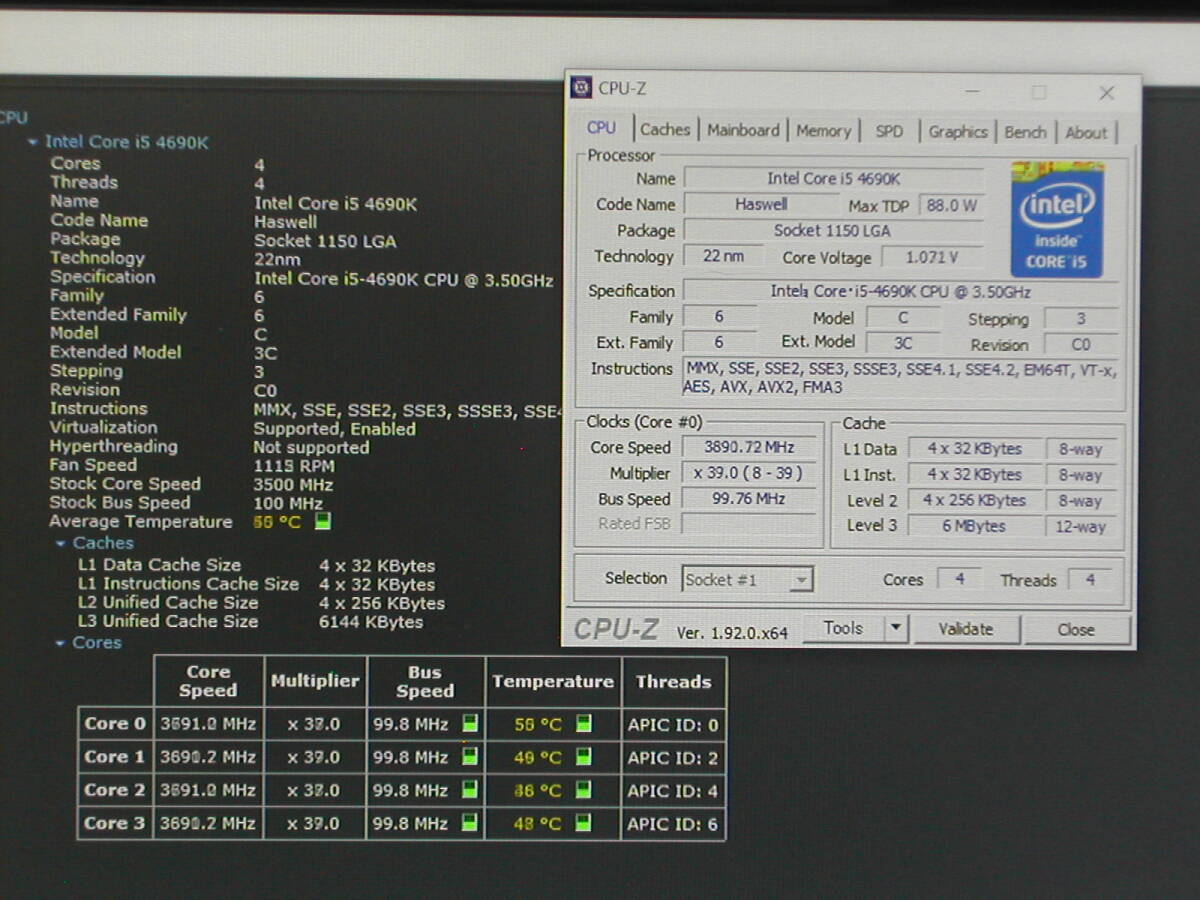The height and width of the screenshot is (900, 1200).
Task: Click the Specification field in CPU-Z
Action: coord(900,292)
